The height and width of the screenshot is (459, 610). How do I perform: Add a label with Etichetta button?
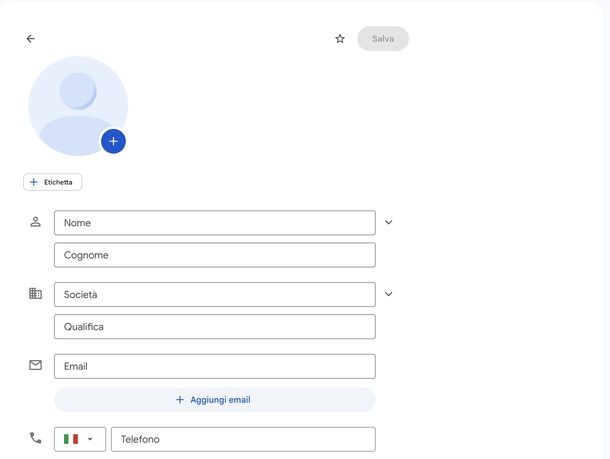(53, 182)
